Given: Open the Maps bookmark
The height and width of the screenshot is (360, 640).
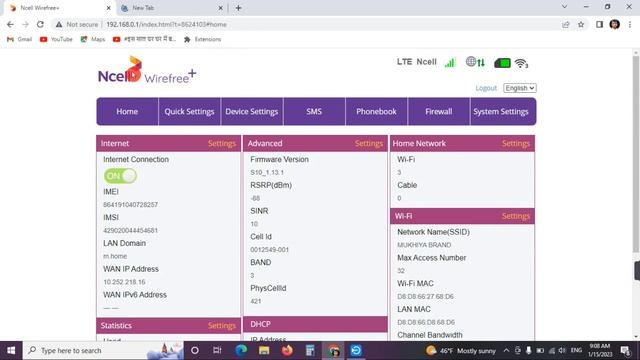Looking at the screenshot, I should tap(93, 39).
